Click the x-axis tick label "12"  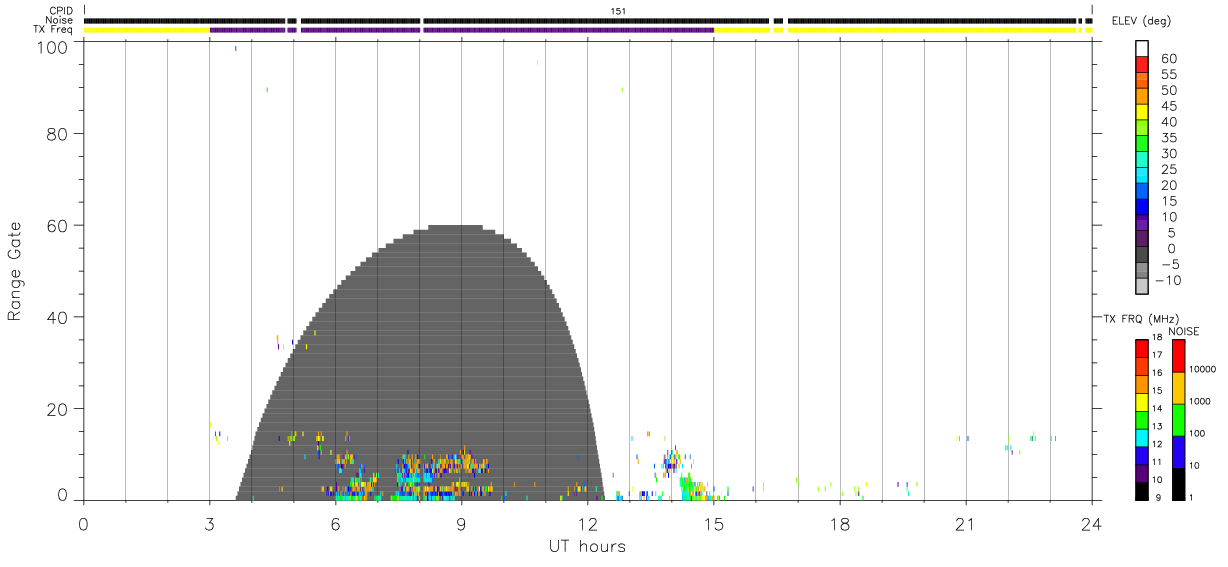coord(587,524)
